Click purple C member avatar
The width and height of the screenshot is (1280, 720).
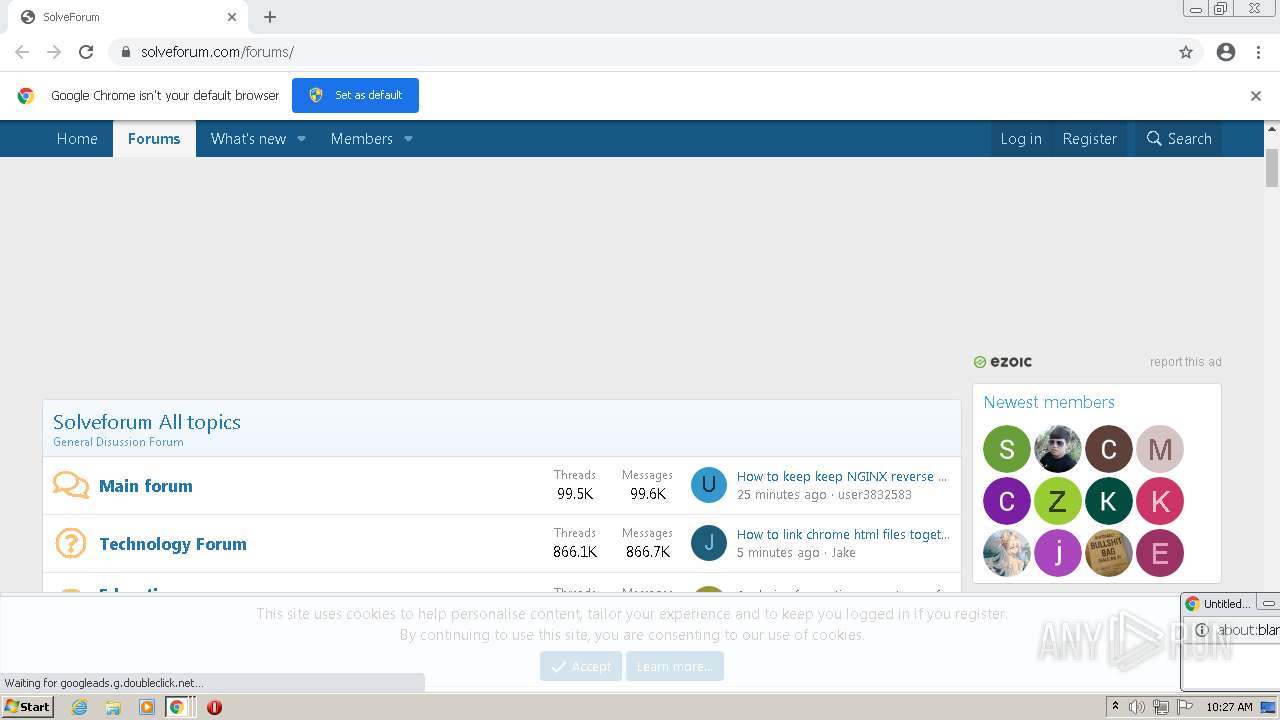point(1007,501)
